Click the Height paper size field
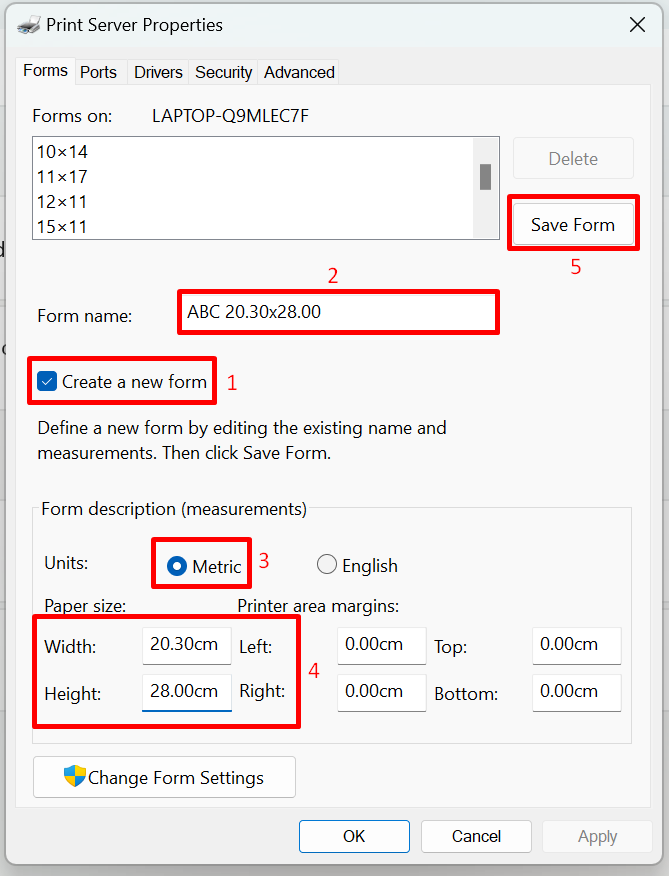 click(x=186, y=691)
